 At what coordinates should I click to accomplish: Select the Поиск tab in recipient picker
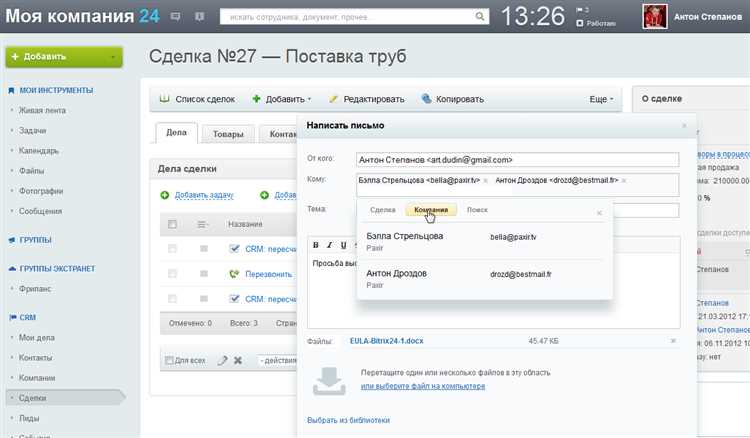coord(477,209)
